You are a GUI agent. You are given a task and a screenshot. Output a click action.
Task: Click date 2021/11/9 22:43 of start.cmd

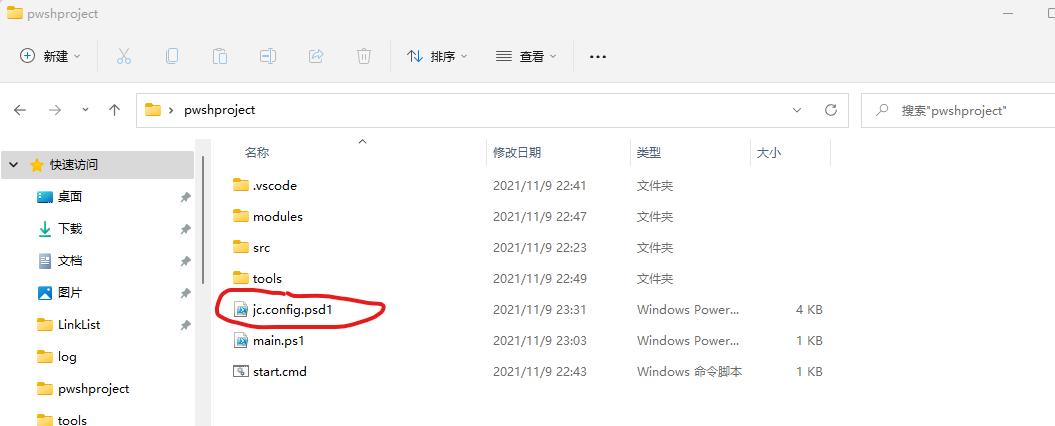coord(540,371)
